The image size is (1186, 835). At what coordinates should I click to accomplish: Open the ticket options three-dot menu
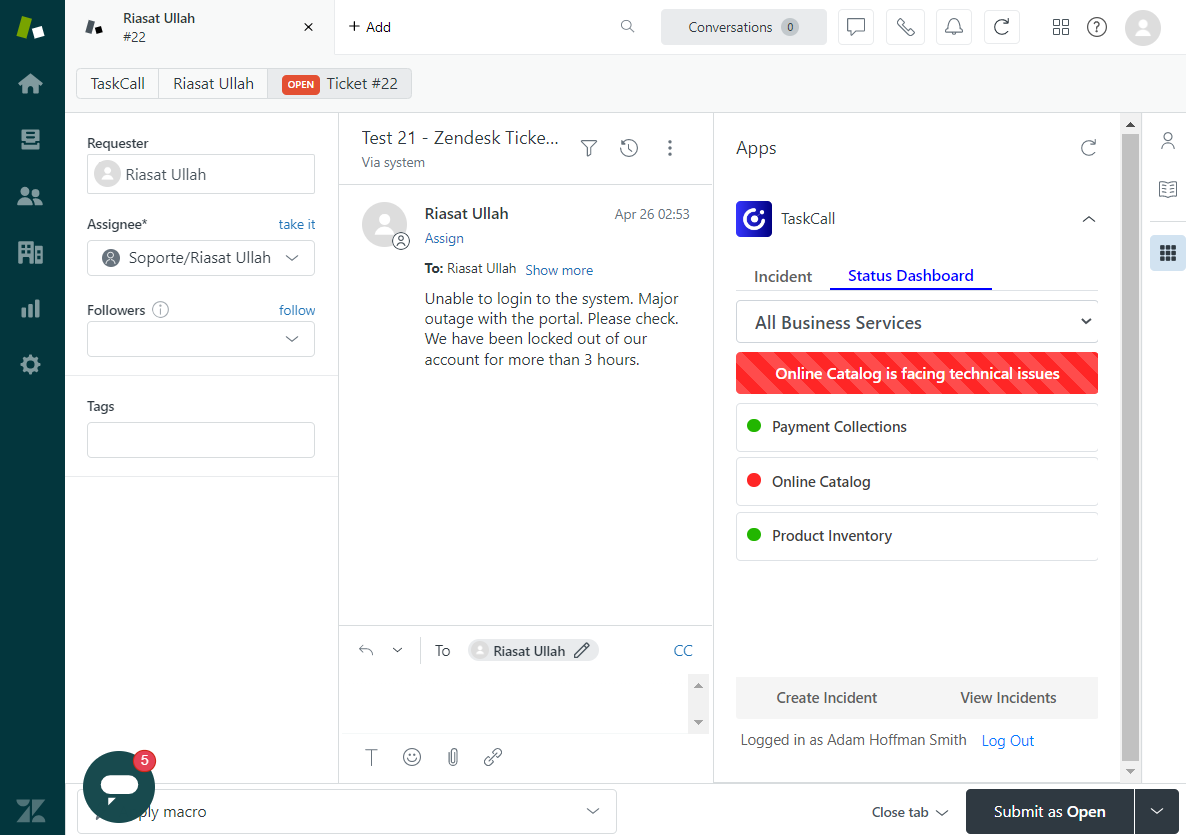tap(669, 147)
